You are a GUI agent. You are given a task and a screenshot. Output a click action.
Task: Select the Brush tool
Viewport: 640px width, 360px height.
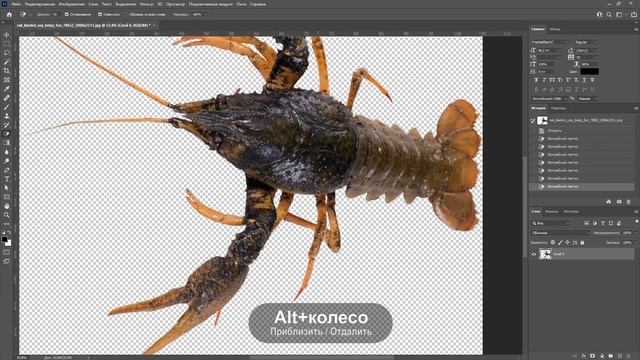7,107
